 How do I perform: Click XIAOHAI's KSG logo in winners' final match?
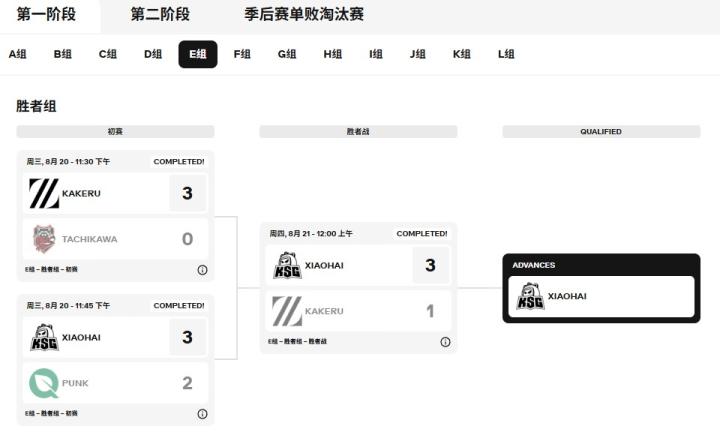[287, 265]
